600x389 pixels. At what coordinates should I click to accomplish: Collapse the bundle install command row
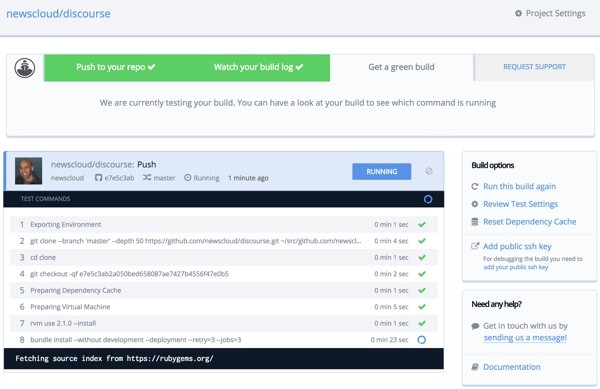pos(223,340)
